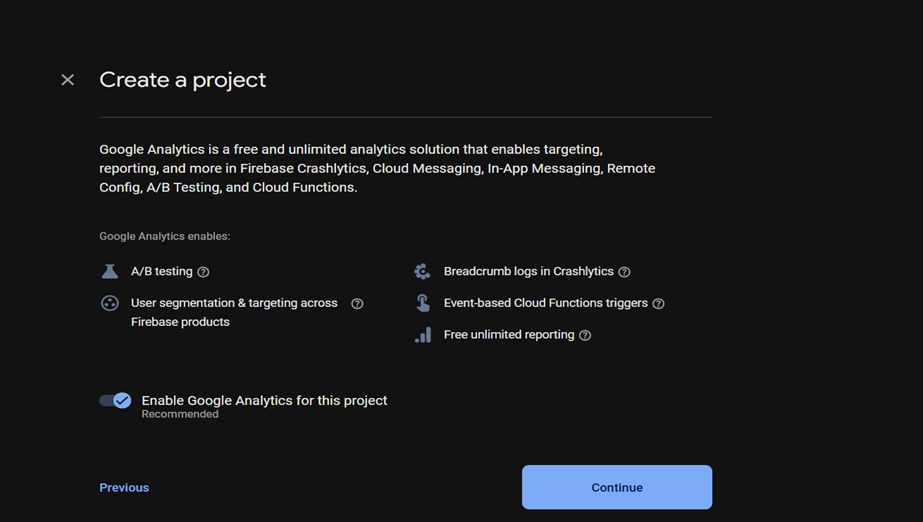Toggle Enable Google Analytics switch off
The width and height of the screenshot is (923, 522).
point(115,401)
